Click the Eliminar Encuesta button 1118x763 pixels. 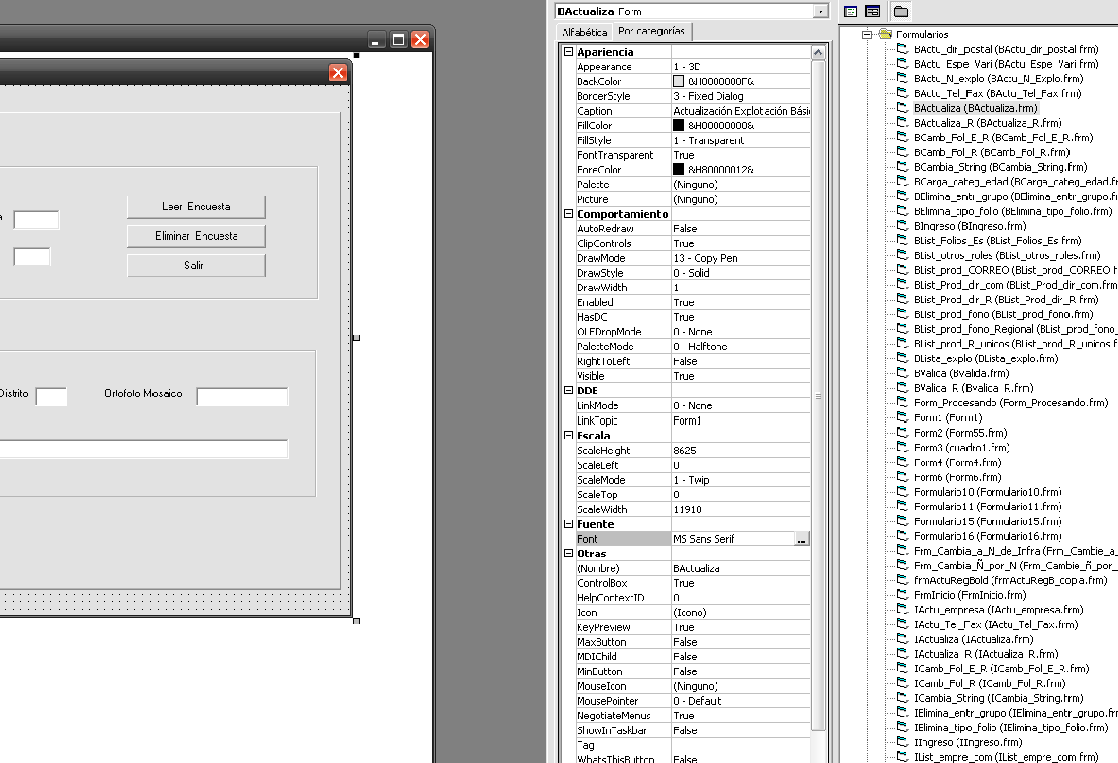[196, 236]
